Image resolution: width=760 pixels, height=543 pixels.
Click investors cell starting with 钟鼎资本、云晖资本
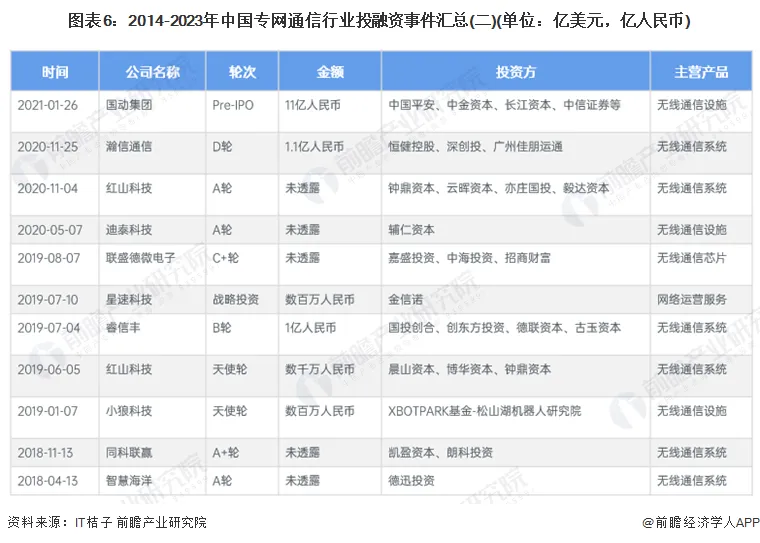point(498,188)
